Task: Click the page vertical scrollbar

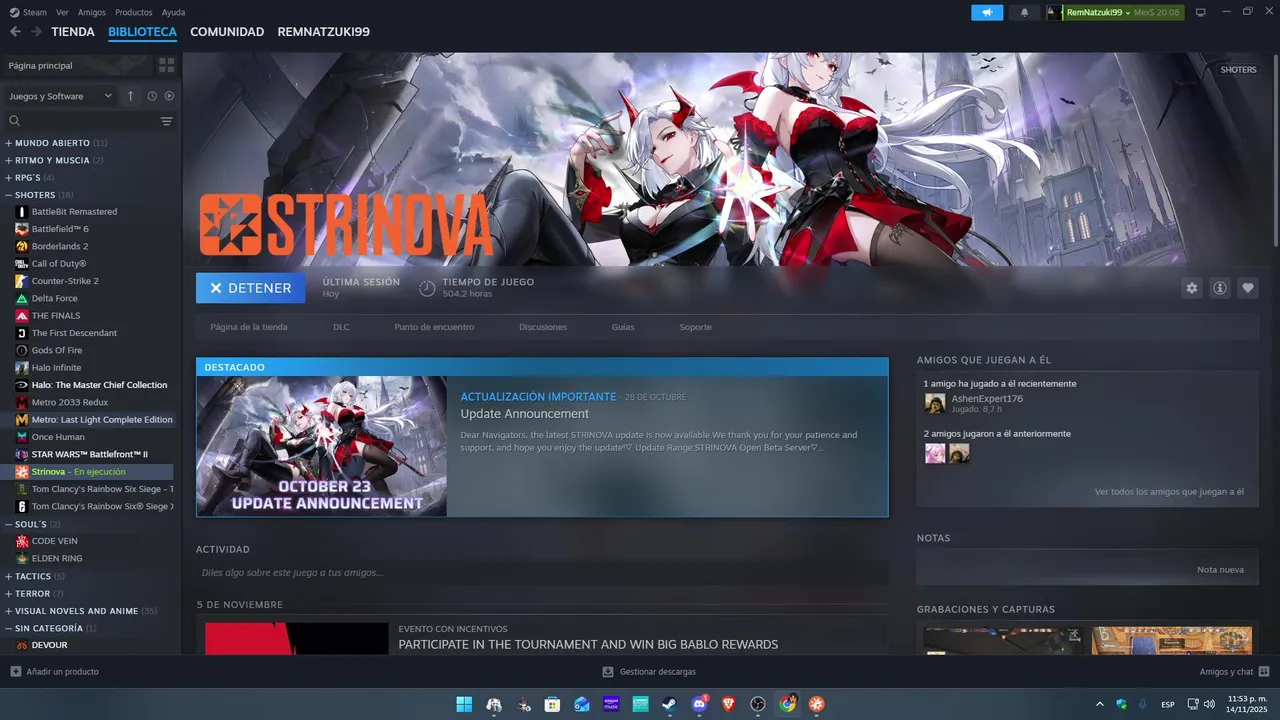Action: coord(1276,150)
